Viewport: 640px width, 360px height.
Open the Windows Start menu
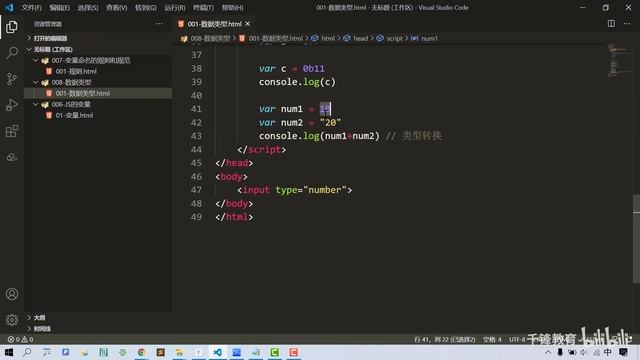[x=9, y=352]
